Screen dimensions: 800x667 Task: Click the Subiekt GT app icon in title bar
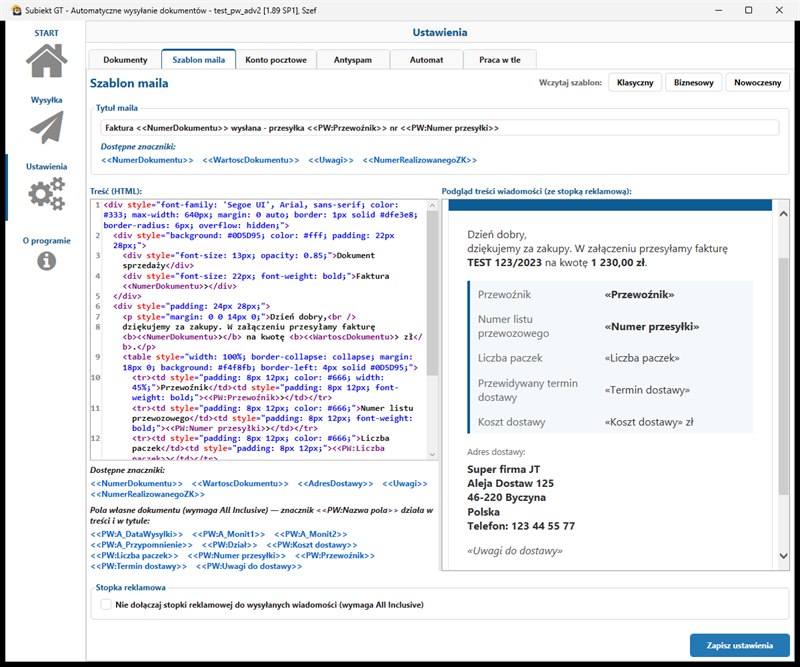pyautogui.click(x=16, y=10)
